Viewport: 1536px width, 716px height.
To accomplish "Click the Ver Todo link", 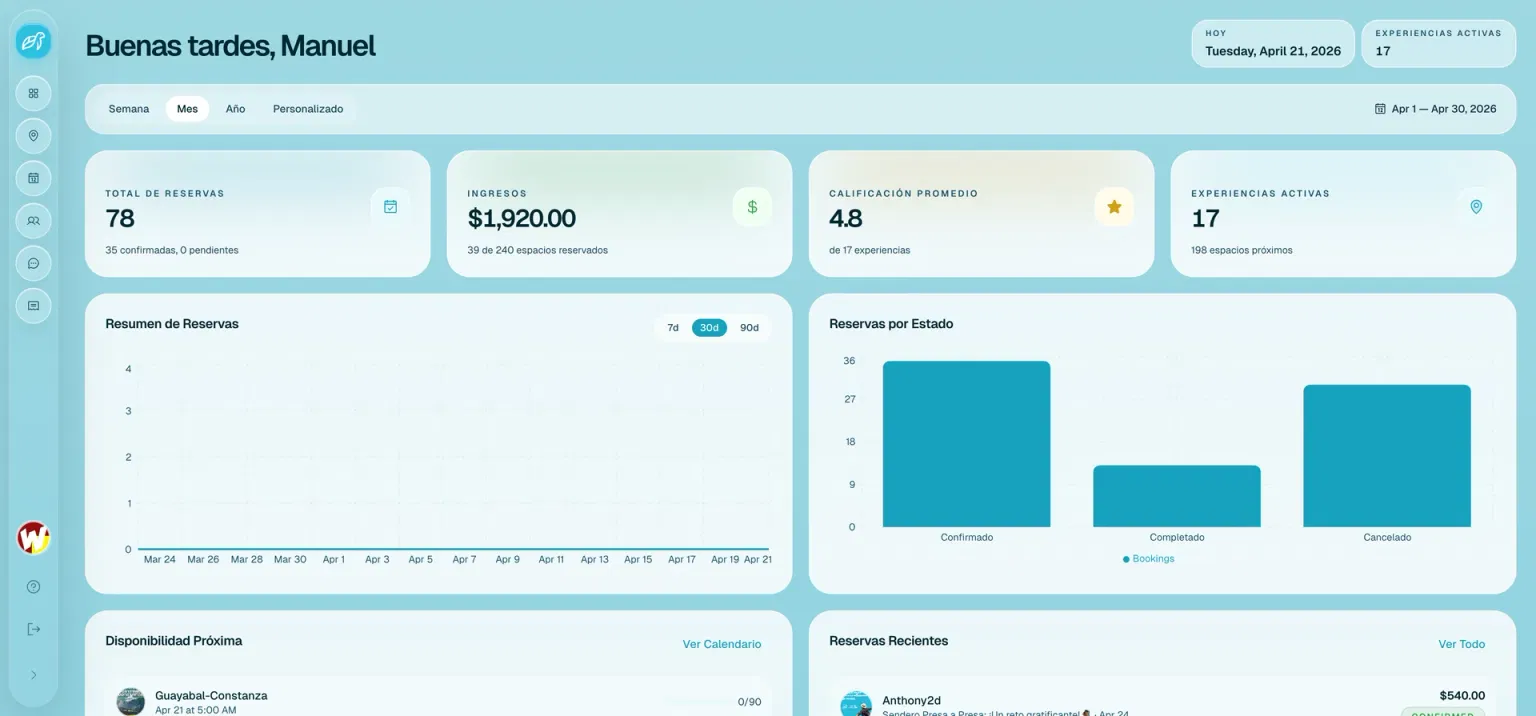I will [x=1462, y=644].
